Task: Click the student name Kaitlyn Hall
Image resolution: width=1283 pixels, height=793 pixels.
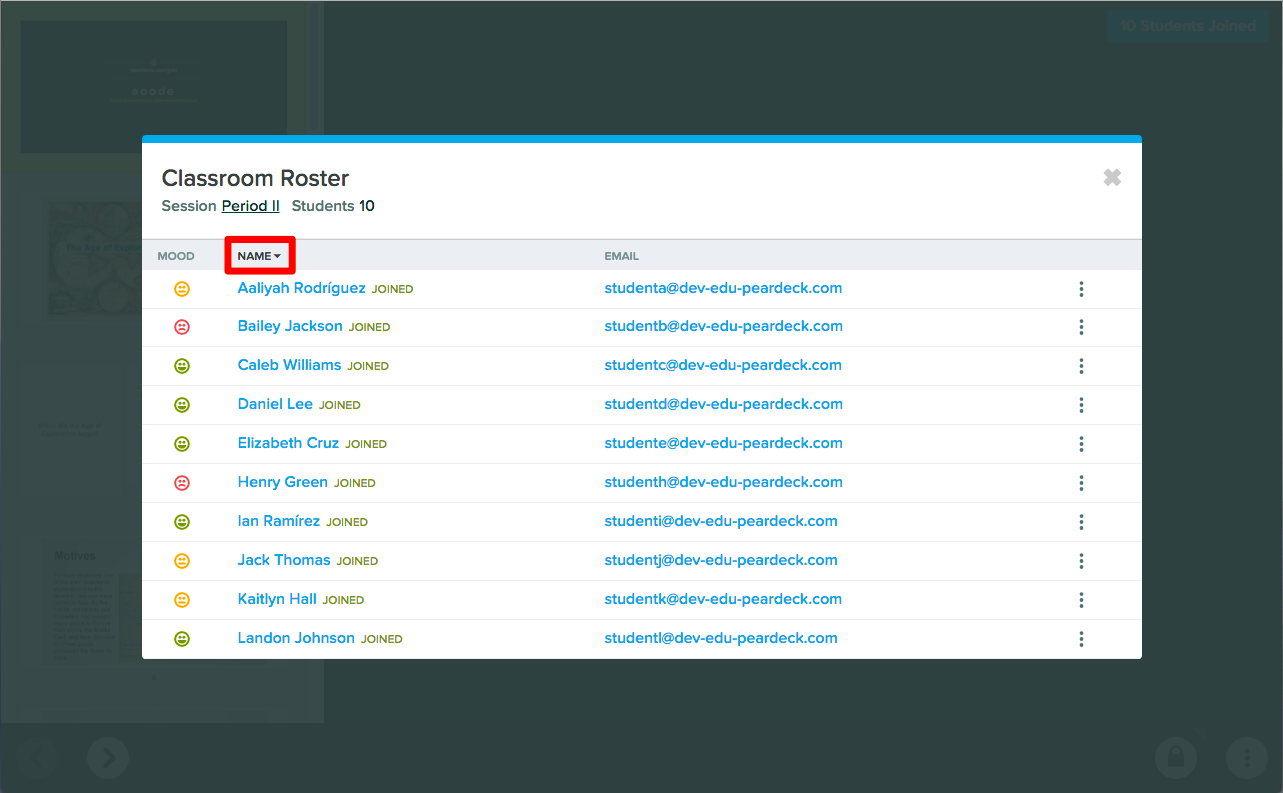Action: [x=277, y=599]
